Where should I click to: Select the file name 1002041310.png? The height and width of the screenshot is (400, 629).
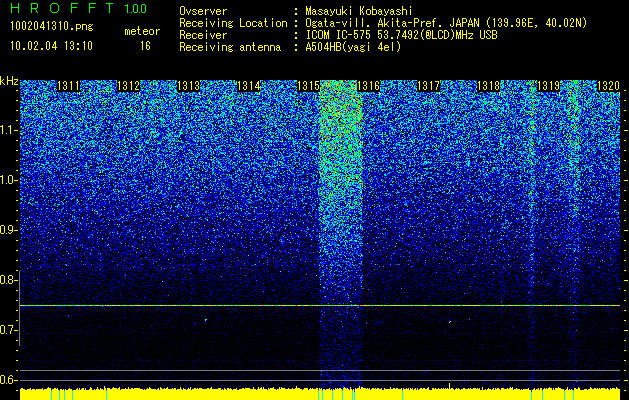[52, 27]
